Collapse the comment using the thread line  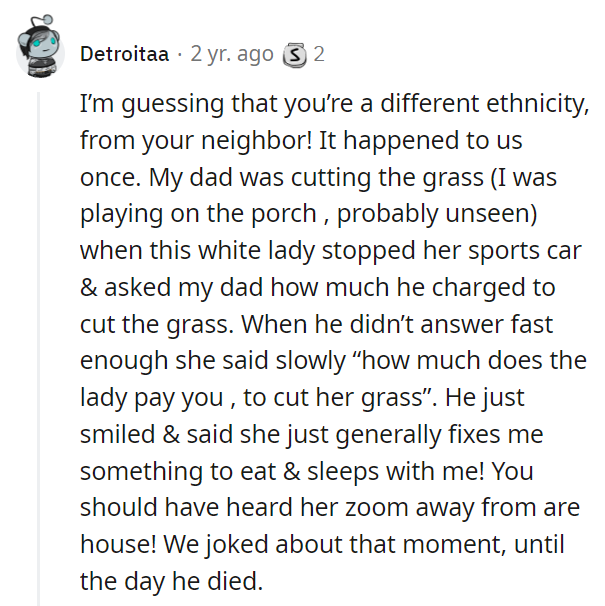(38, 348)
